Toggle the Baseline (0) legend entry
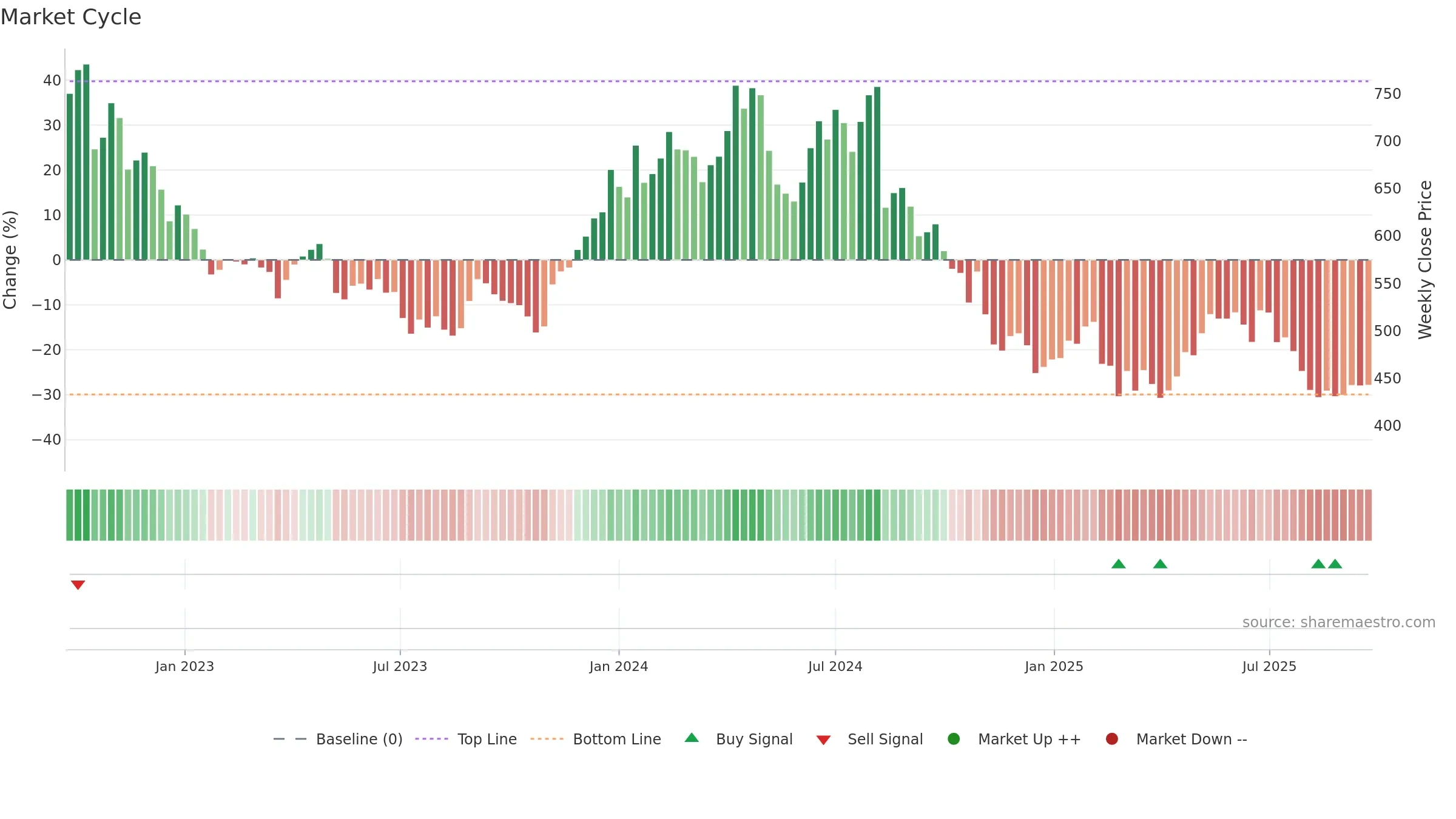Viewport: 1456px width, 819px height. [338, 739]
